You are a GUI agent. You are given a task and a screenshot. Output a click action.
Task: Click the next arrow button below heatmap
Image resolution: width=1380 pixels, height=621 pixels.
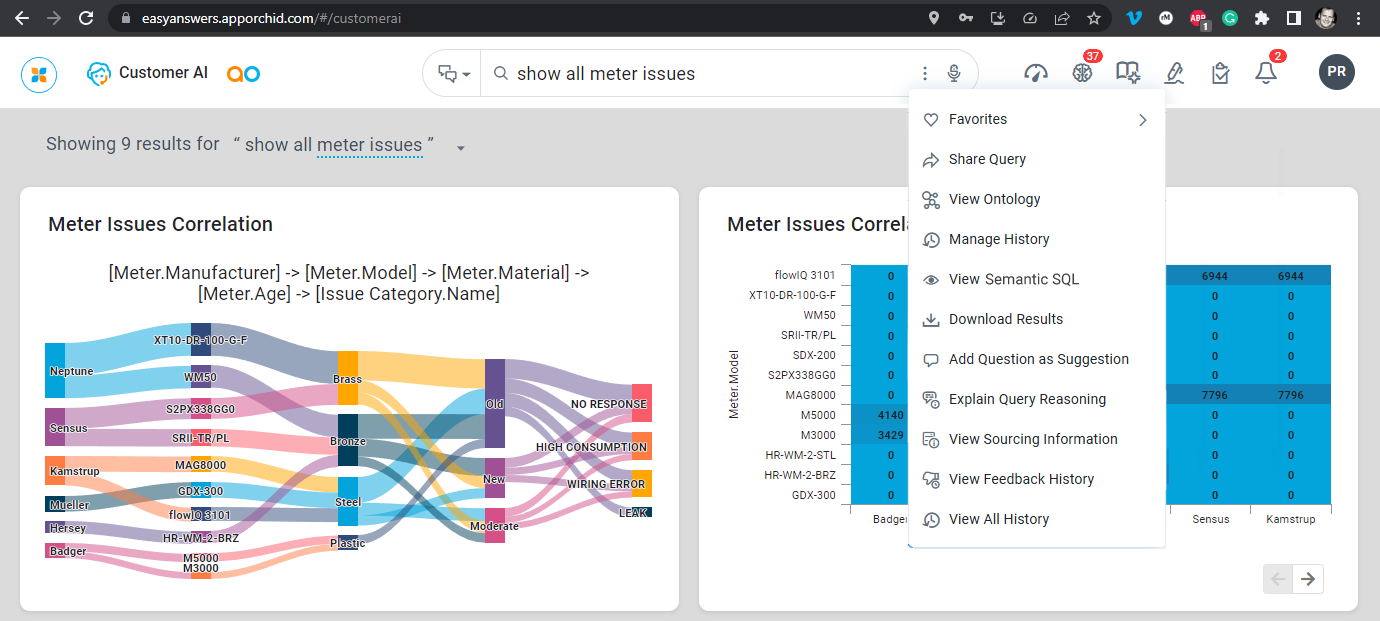[x=1308, y=578]
